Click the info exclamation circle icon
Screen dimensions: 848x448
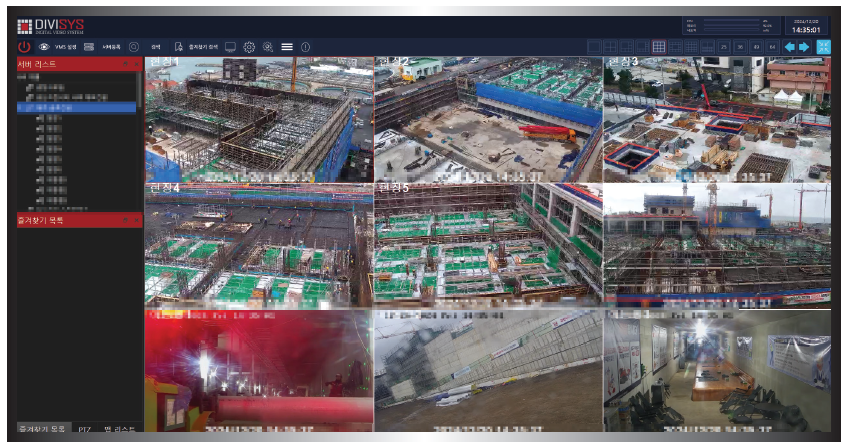(305, 47)
